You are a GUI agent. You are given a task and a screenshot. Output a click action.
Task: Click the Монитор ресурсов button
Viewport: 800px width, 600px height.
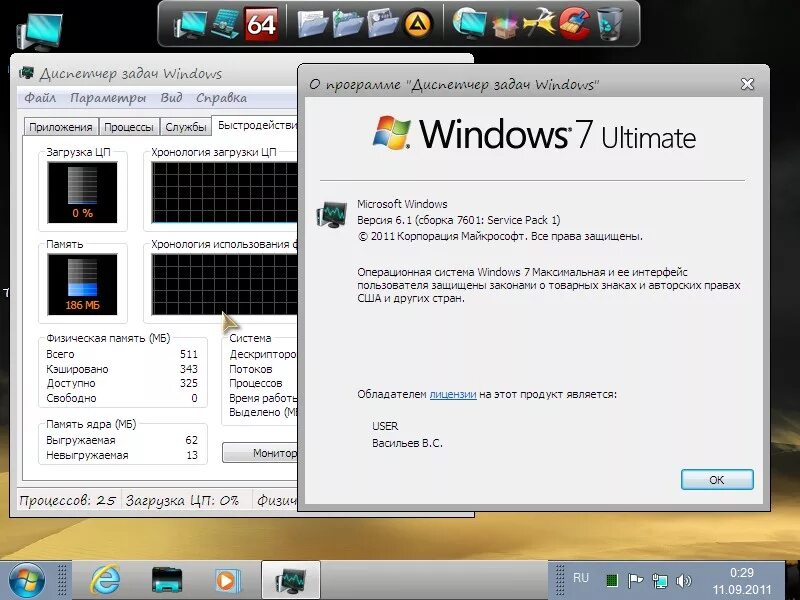[x=260, y=453]
